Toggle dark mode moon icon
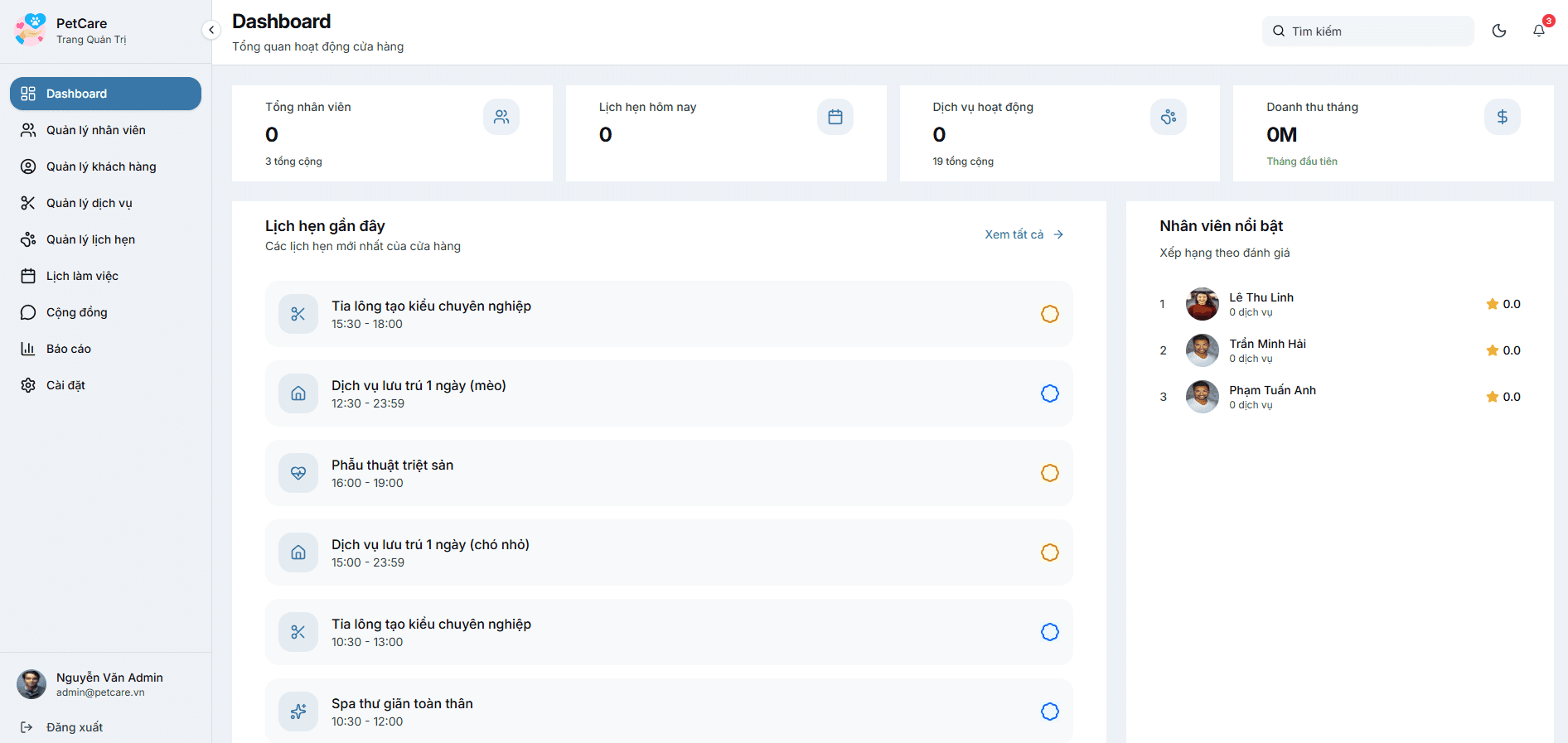 [x=1498, y=31]
